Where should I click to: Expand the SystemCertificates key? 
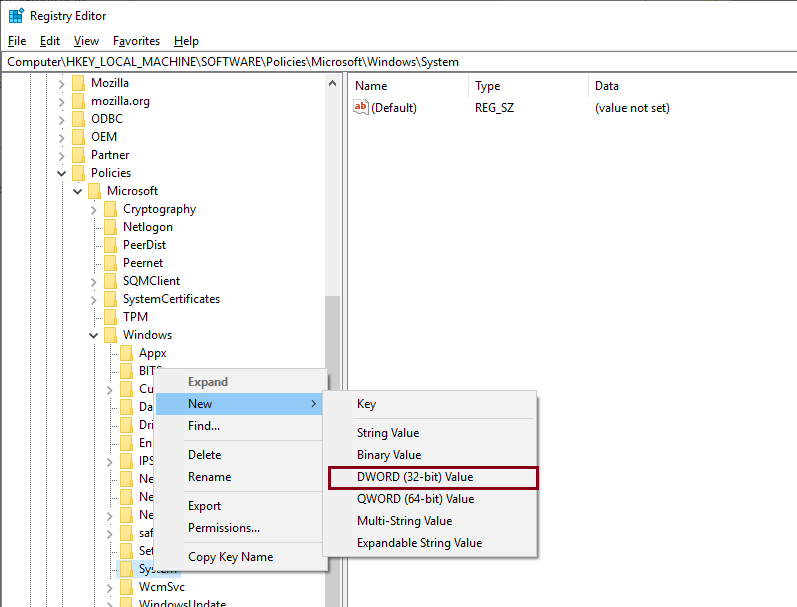click(94, 299)
